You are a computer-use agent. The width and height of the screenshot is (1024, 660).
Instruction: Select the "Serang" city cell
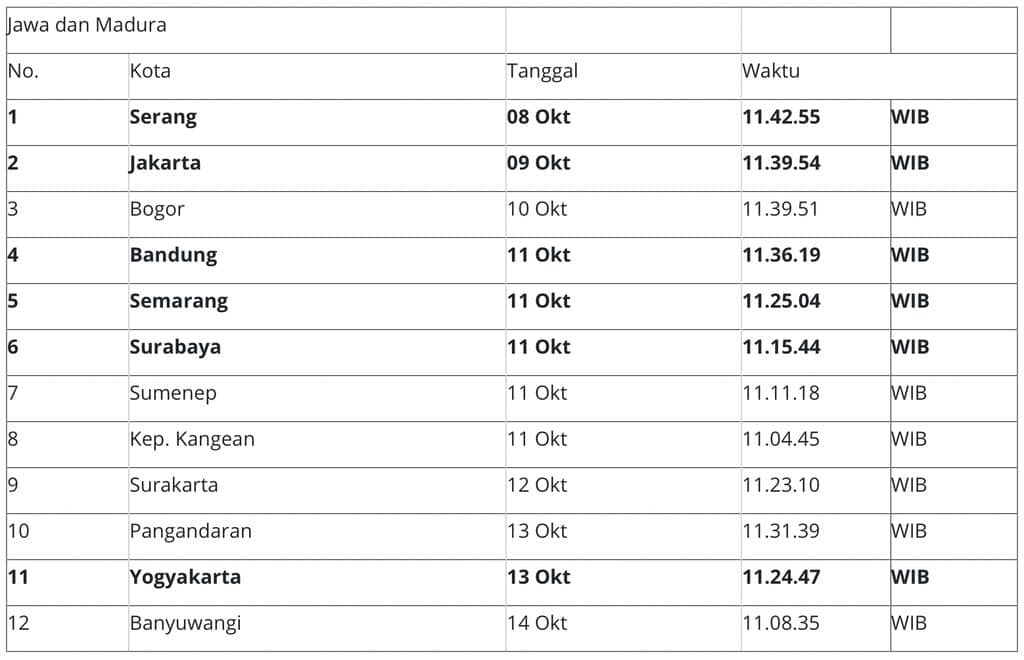(163, 117)
